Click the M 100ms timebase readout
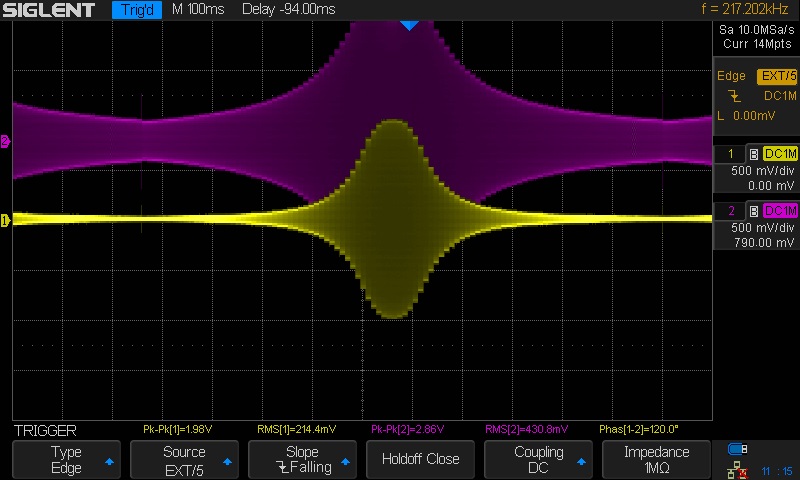Image resolution: width=800 pixels, height=480 pixels. [x=200, y=10]
